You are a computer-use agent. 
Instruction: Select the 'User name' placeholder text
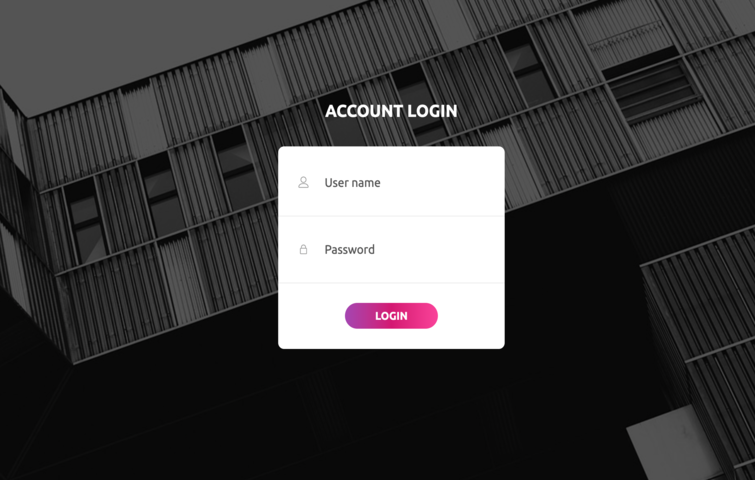click(x=352, y=182)
